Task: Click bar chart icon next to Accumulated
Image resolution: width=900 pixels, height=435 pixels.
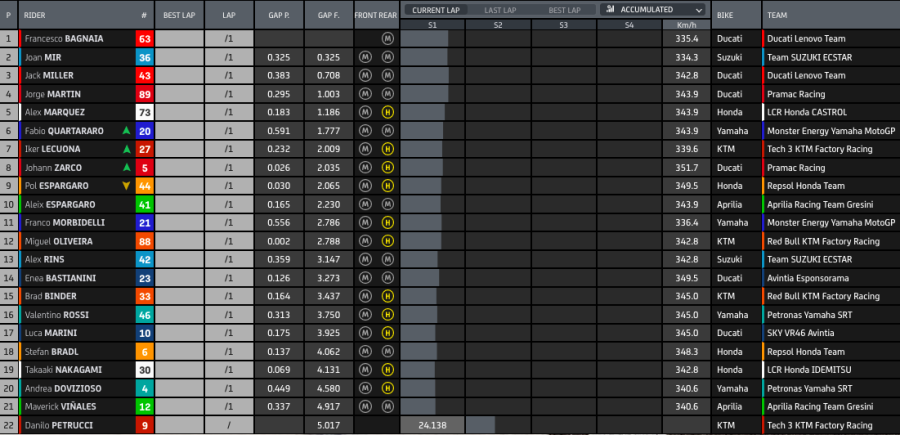Action: (609, 9)
